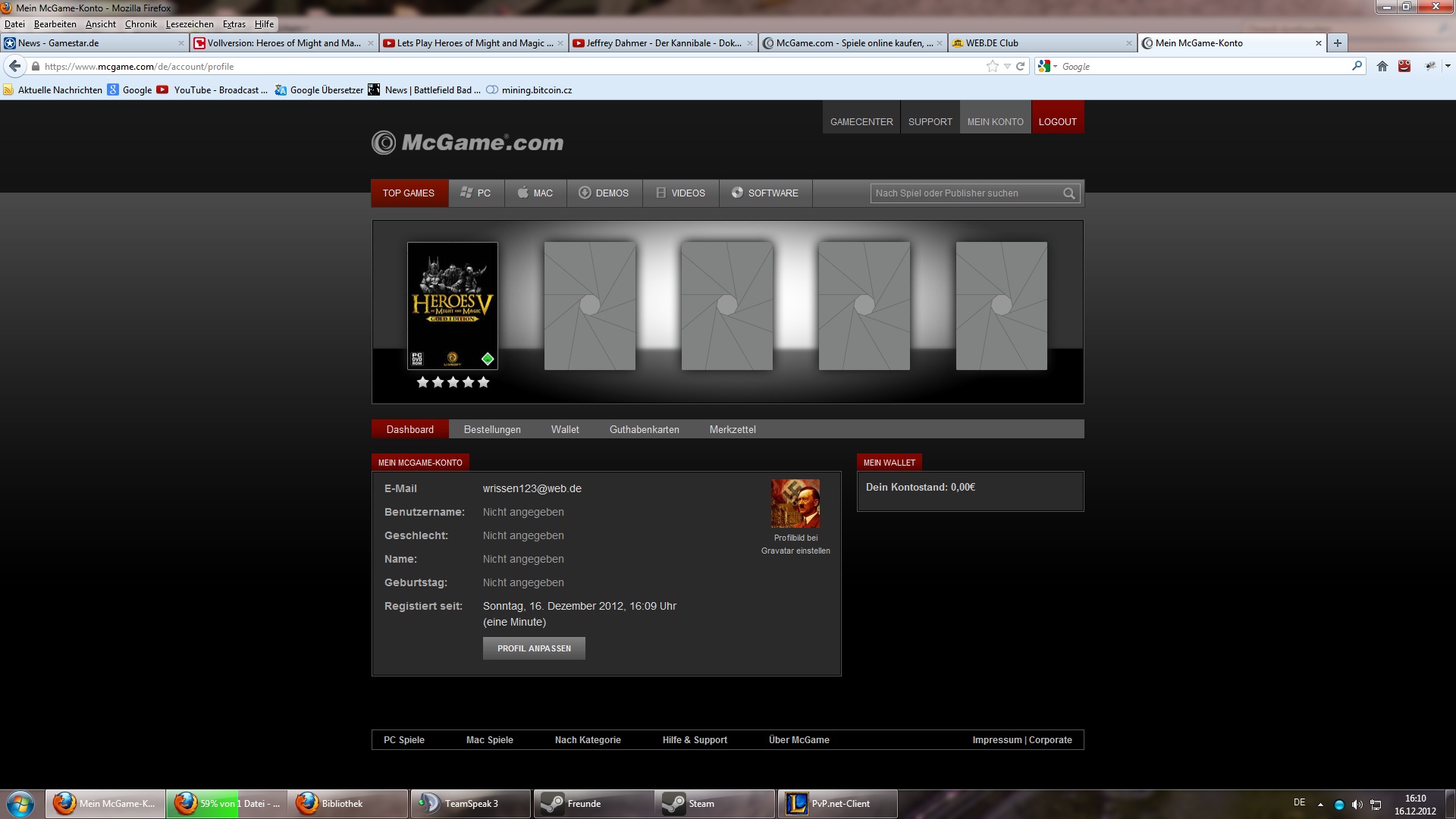Switch to the Vollversion Heroes of Might tab

[x=284, y=43]
